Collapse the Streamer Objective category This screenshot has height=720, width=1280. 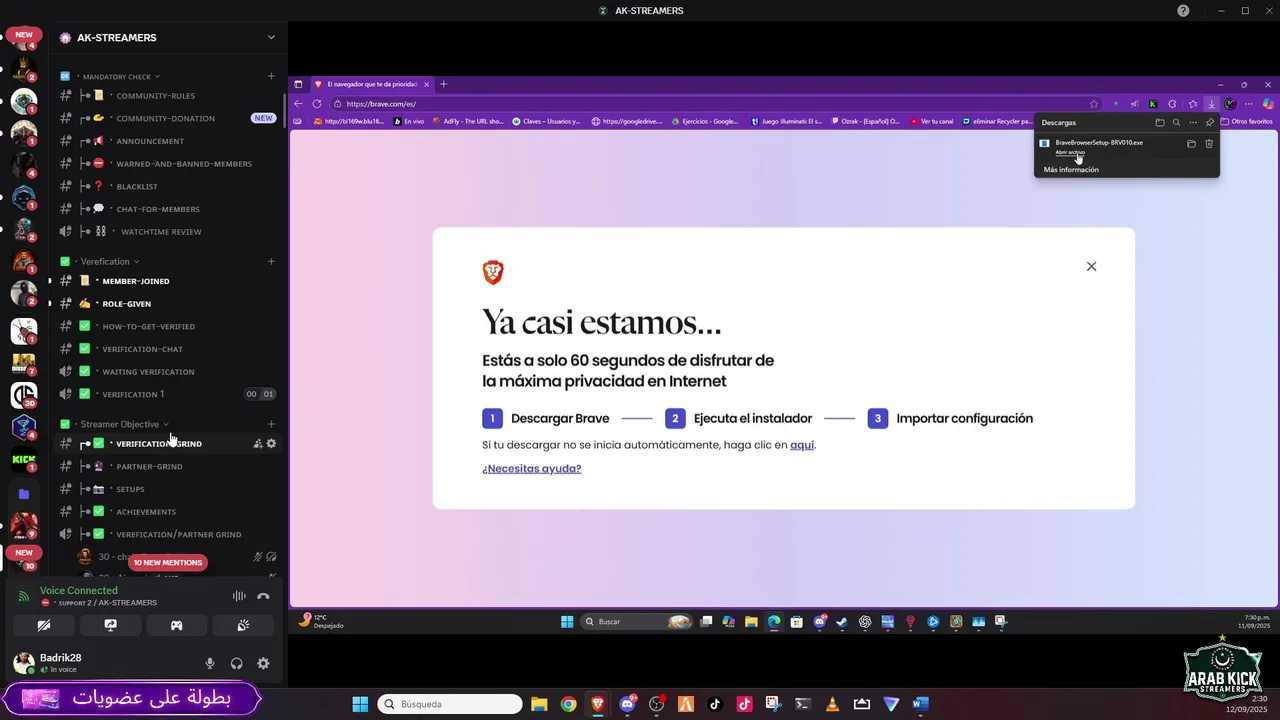(125, 424)
